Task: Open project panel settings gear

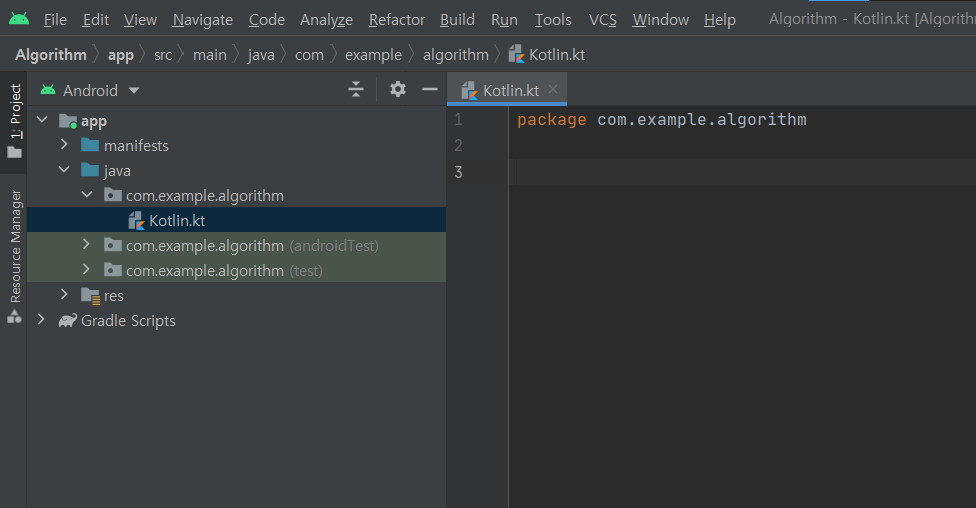Action: coord(398,90)
